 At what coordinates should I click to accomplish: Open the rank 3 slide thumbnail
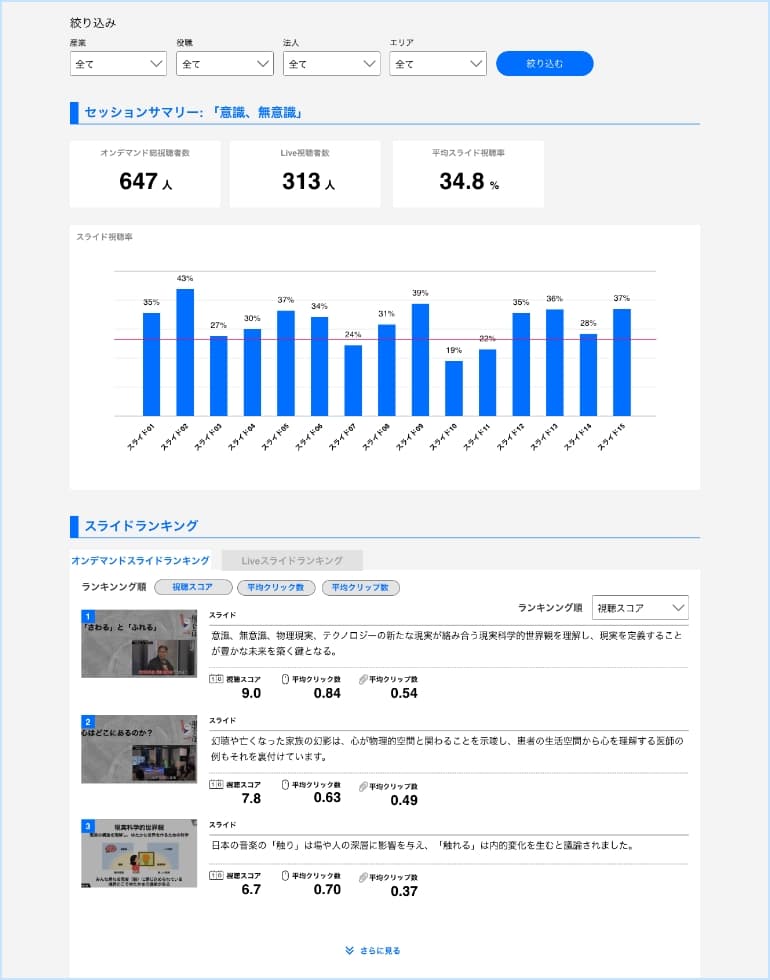pyautogui.click(x=139, y=853)
